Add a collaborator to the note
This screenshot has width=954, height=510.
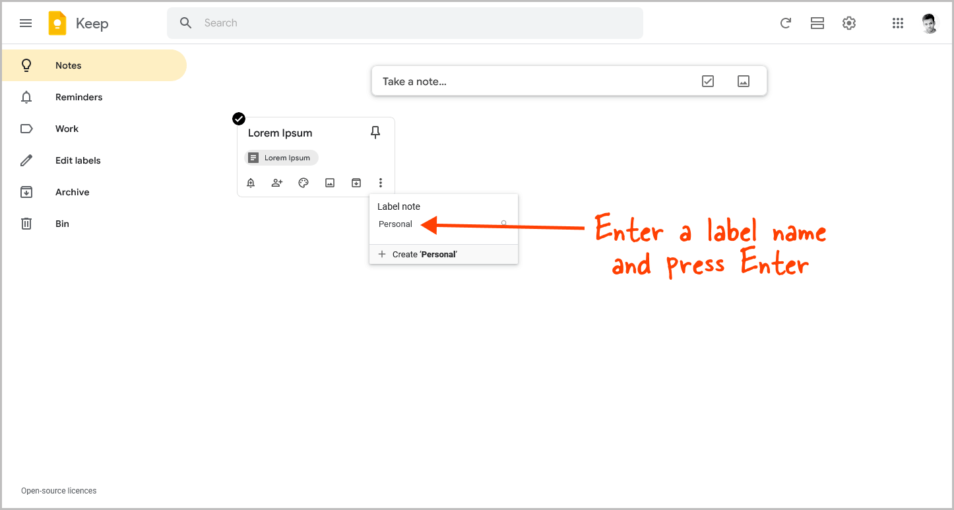(x=277, y=183)
